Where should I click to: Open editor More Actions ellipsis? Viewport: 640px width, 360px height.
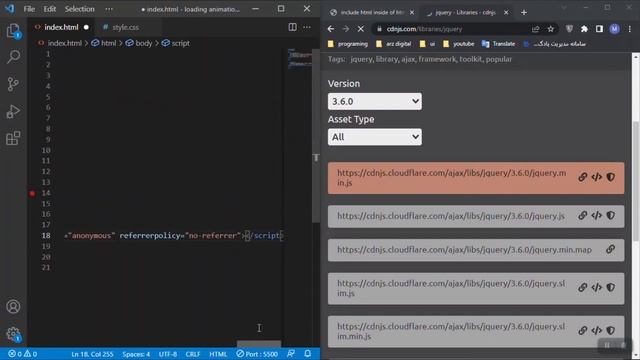307,27
